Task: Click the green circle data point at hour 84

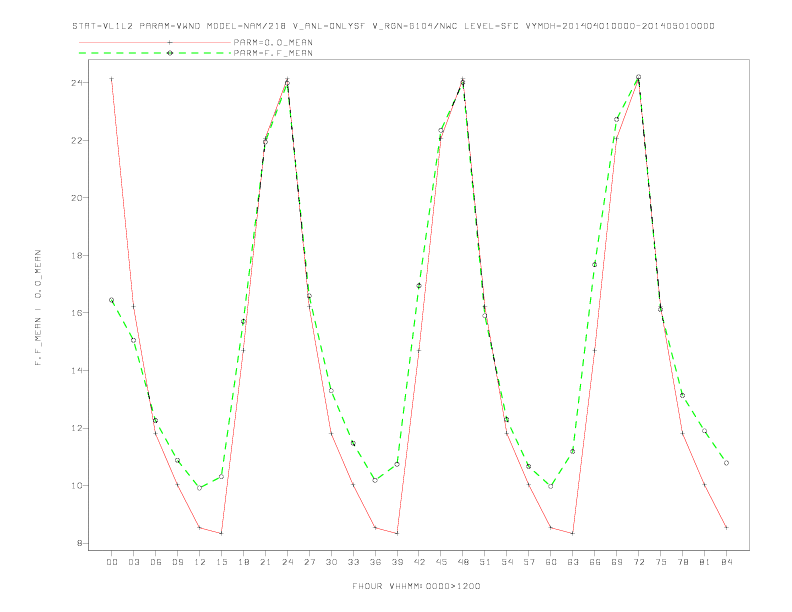Action: coord(726,463)
